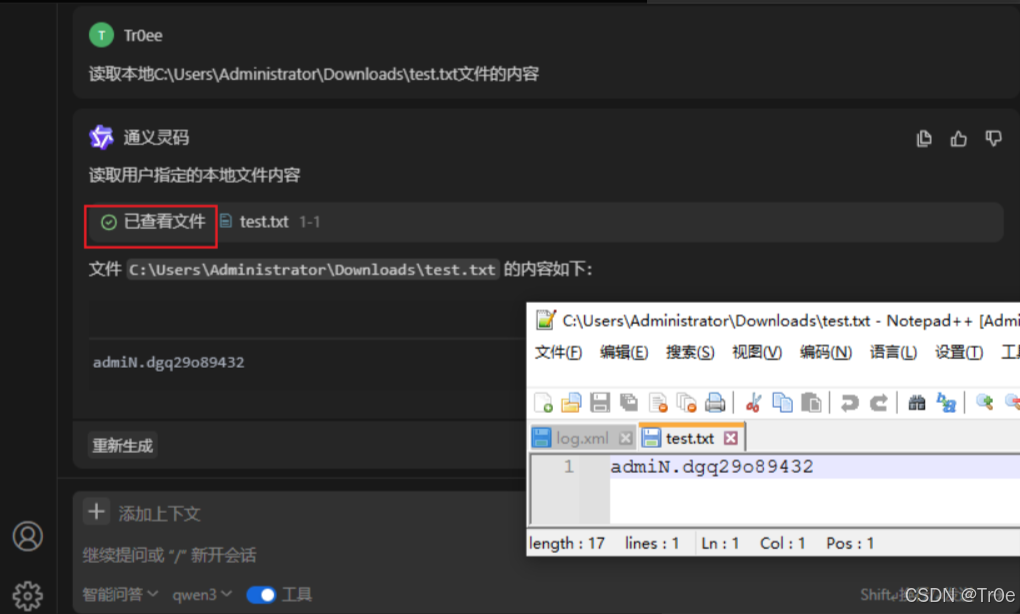The image size is (1020, 614).
Task: Click the Close document icon in Notepad++ toolbar
Action: [x=658, y=403]
